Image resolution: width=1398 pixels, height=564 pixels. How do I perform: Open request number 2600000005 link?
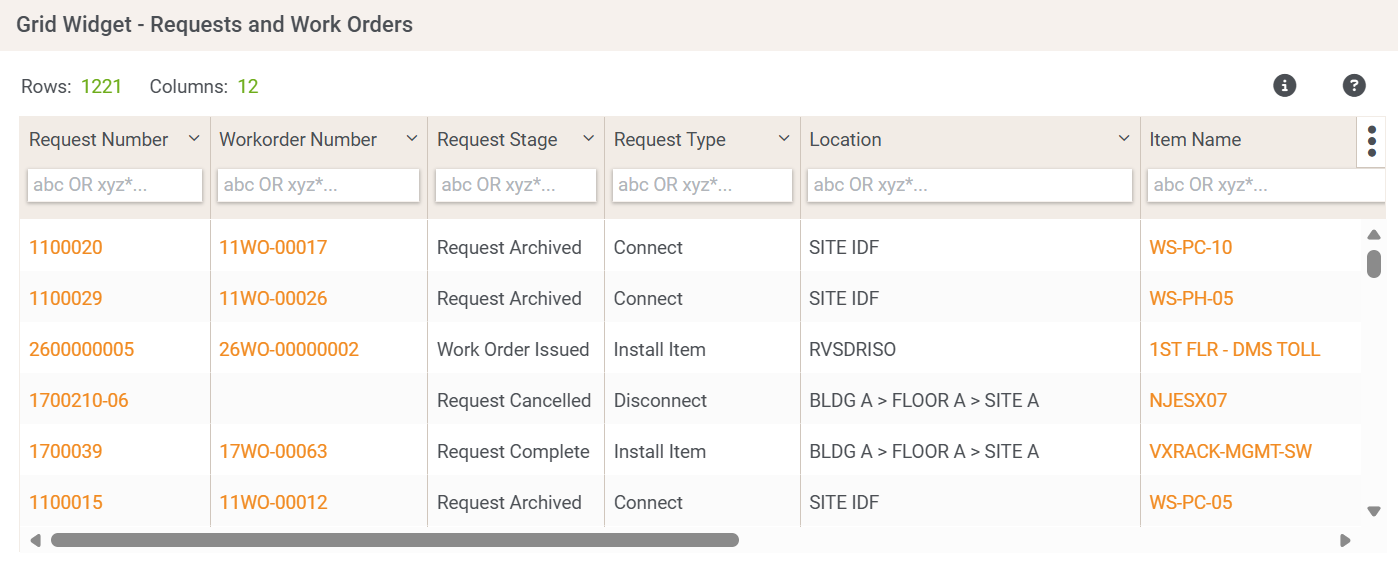pyautogui.click(x=81, y=350)
